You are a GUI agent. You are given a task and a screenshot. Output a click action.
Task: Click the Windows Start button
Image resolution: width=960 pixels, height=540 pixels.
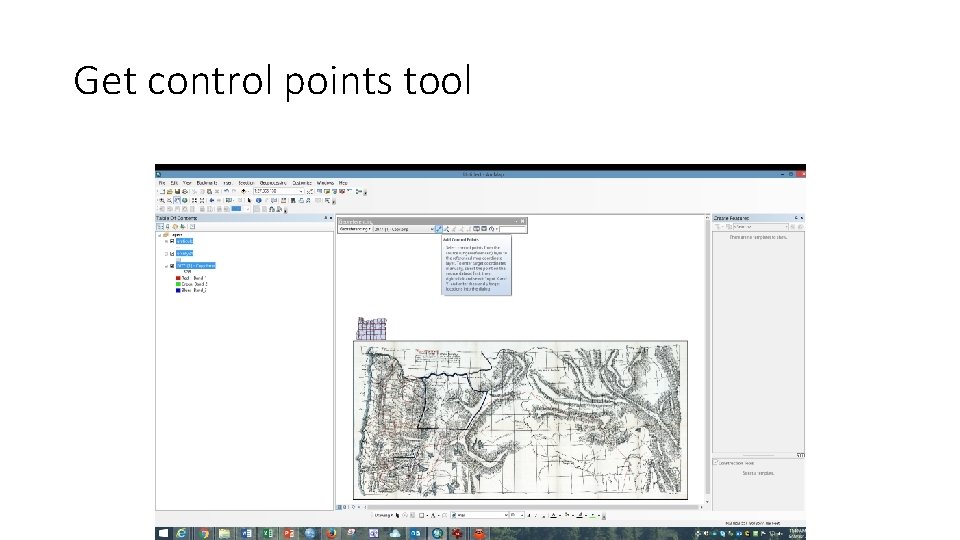[163, 533]
